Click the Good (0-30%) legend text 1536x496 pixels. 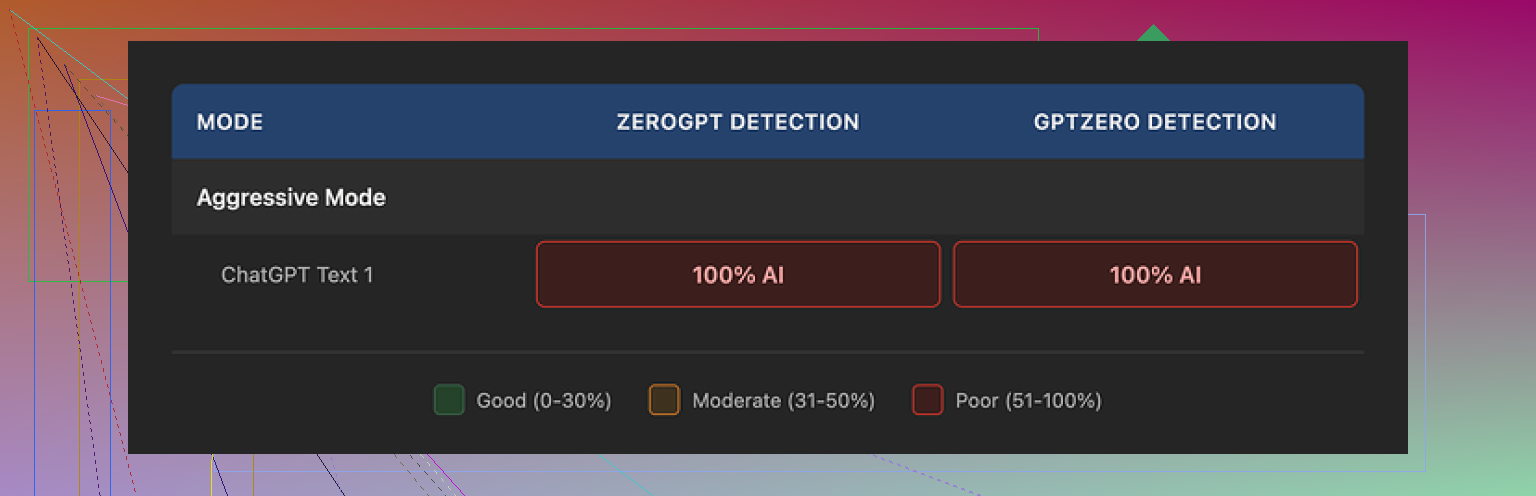click(544, 401)
